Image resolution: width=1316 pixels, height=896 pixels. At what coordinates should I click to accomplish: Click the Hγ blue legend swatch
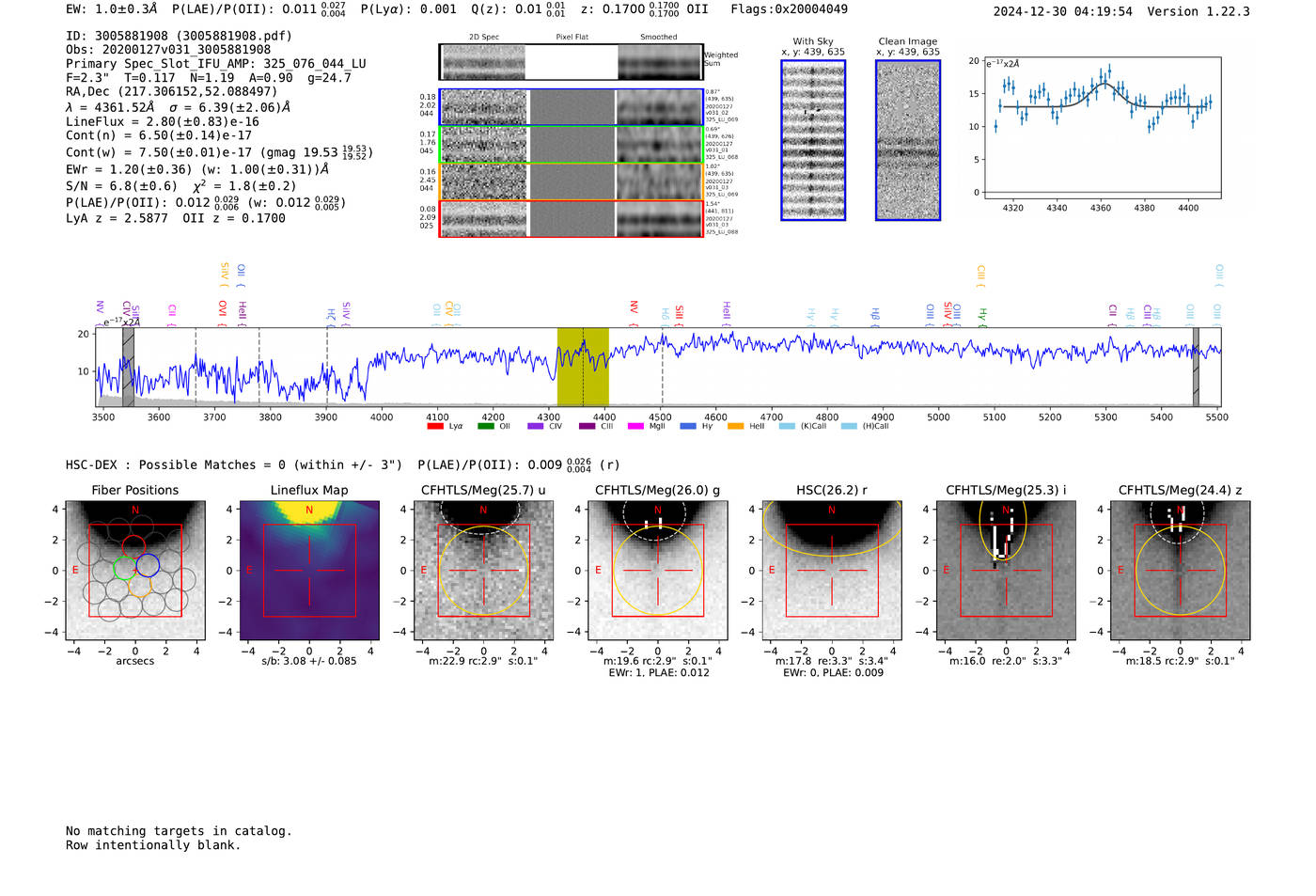click(x=688, y=426)
